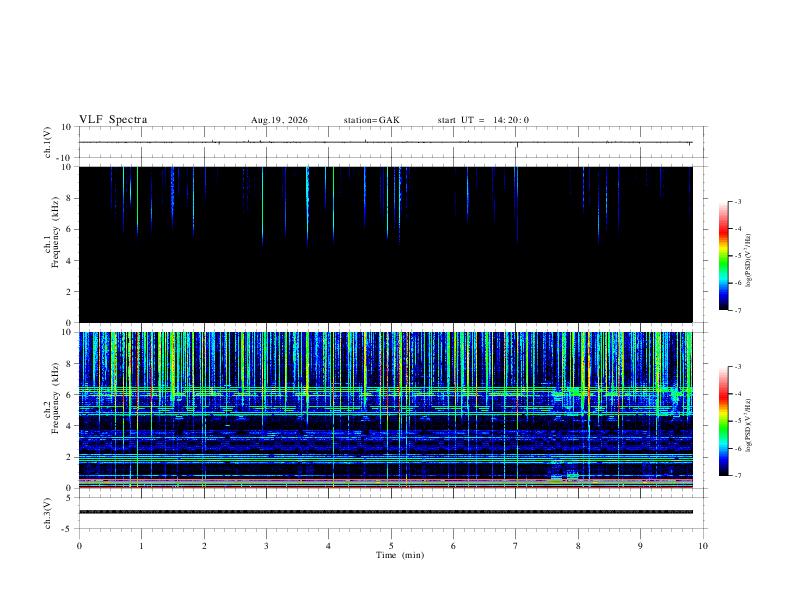Click the 10 minute tick on time axis
The height and width of the screenshot is (612, 792).
(703, 546)
